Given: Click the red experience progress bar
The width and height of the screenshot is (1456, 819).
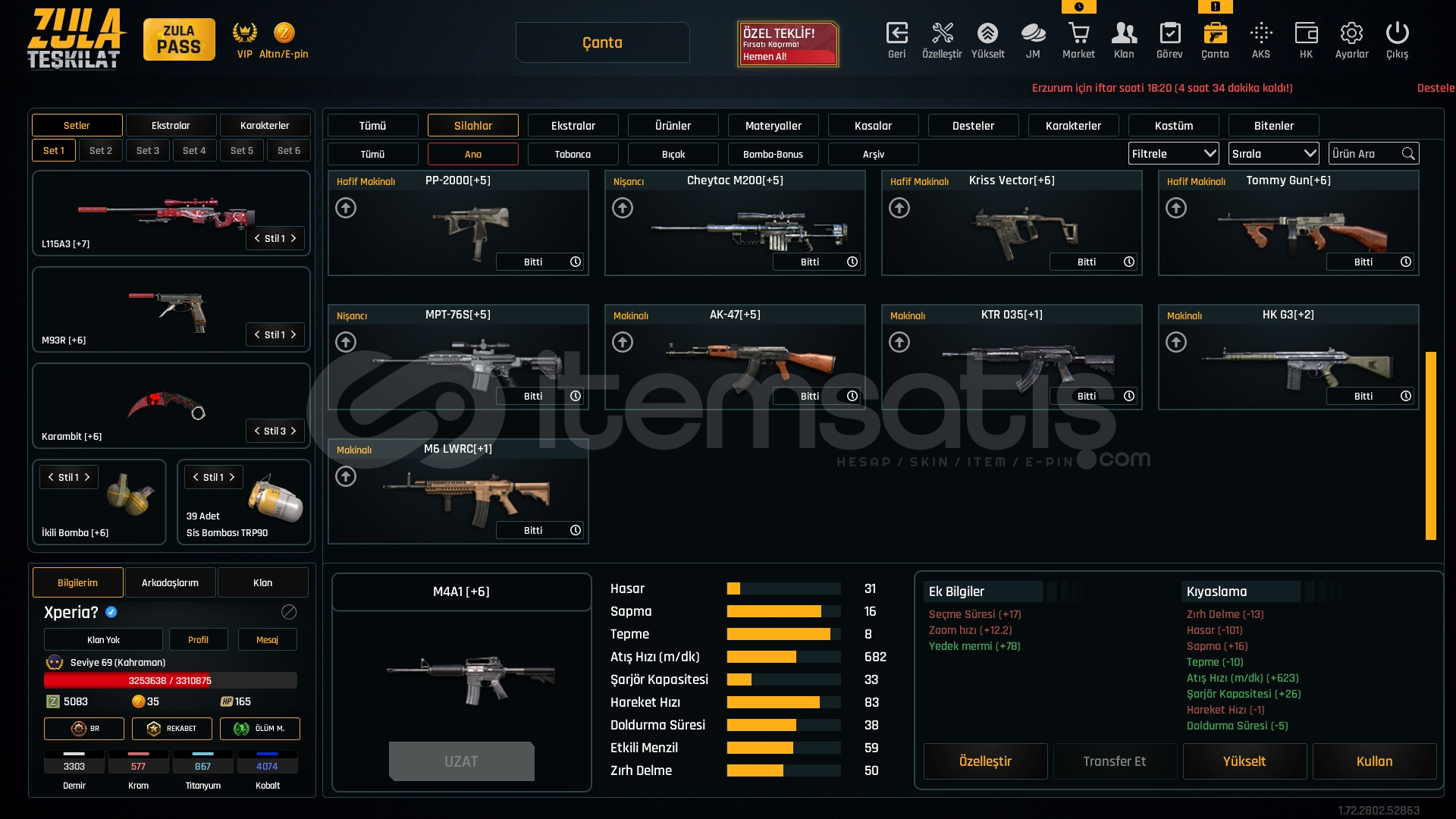Looking at the screenshot, I should tap(170, 680).
